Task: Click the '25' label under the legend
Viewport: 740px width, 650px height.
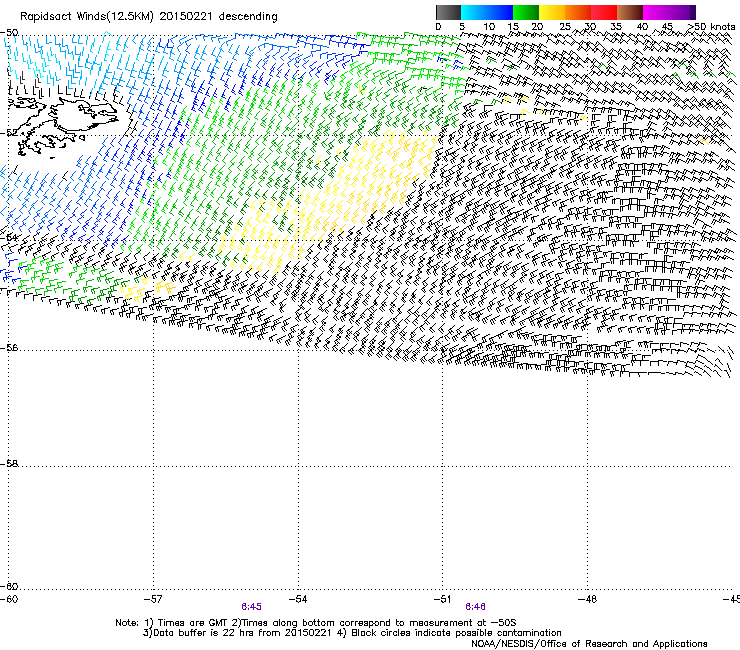Action: click(565, 27)
